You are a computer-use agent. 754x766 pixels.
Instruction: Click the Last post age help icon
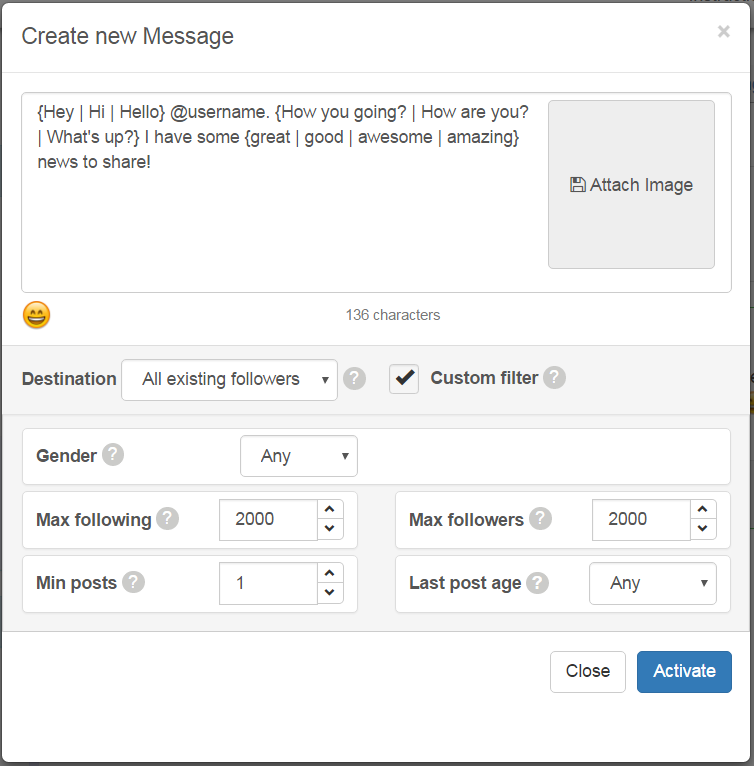(x=538, y=583)
